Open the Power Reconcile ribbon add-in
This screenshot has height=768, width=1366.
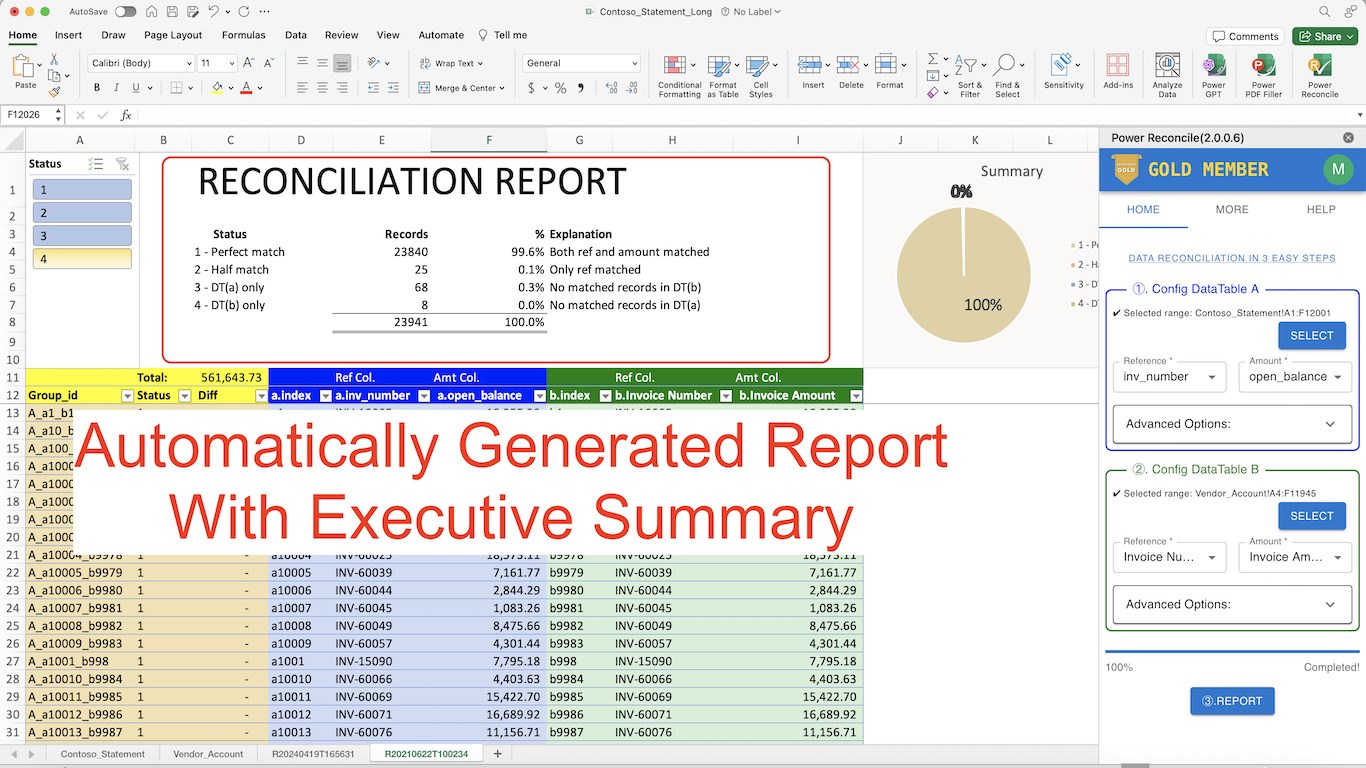click(1320, 75)
